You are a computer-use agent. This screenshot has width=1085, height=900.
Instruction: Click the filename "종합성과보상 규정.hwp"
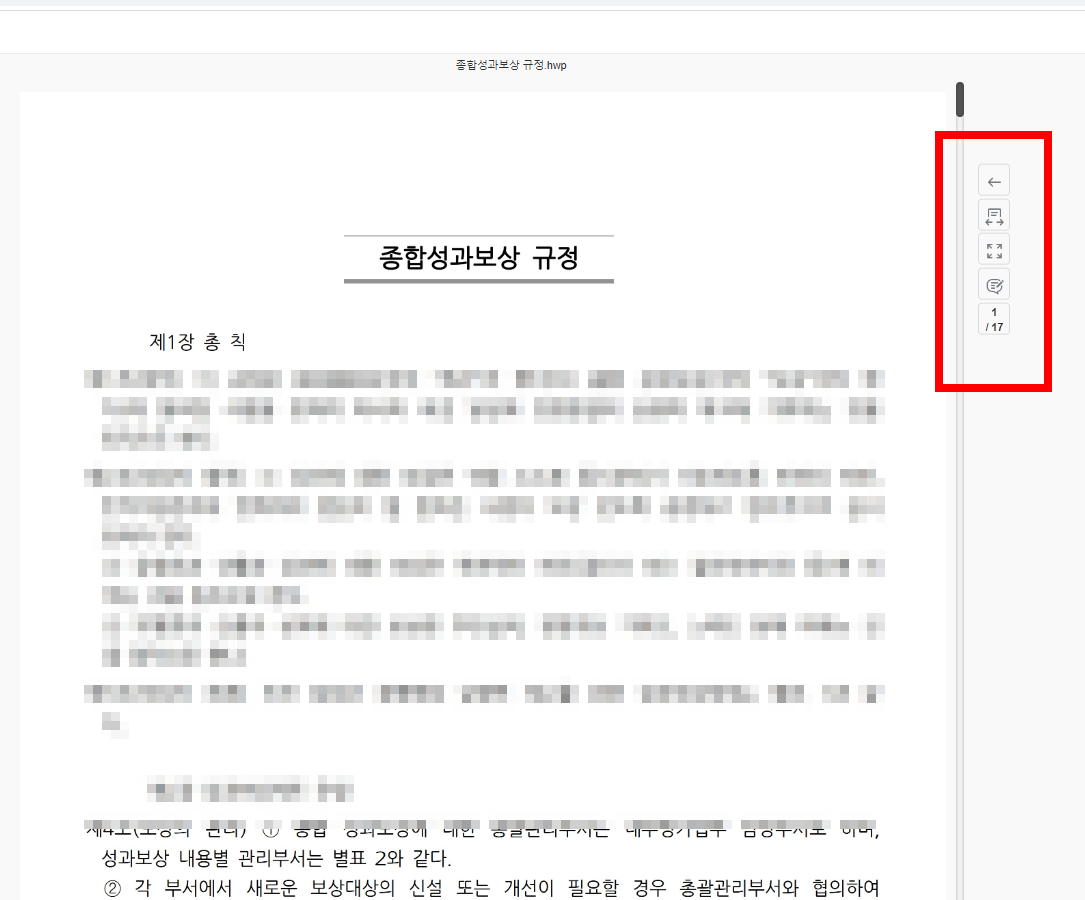point(509,64)
